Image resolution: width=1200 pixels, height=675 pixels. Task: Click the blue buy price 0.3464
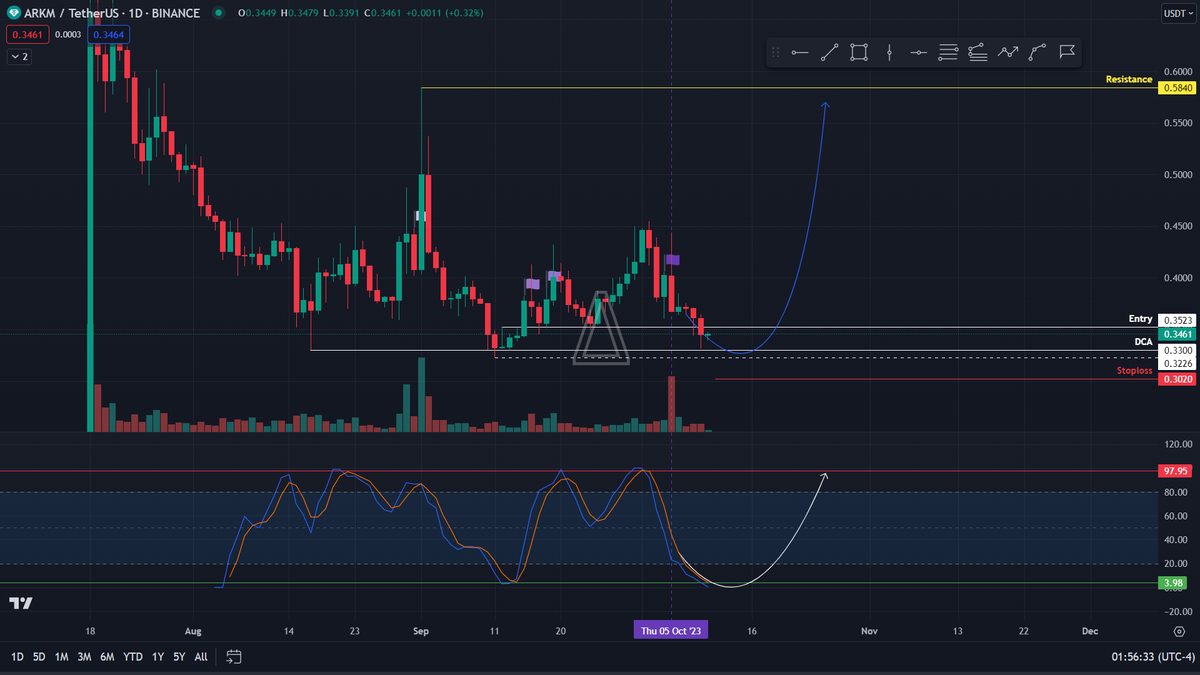(x=108, y=34)
